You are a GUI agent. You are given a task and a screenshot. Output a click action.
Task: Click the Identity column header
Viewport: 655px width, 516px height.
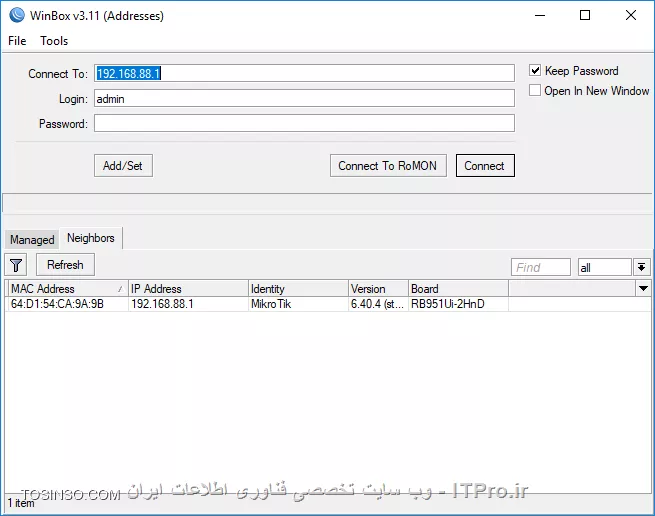tap(298, 289)
